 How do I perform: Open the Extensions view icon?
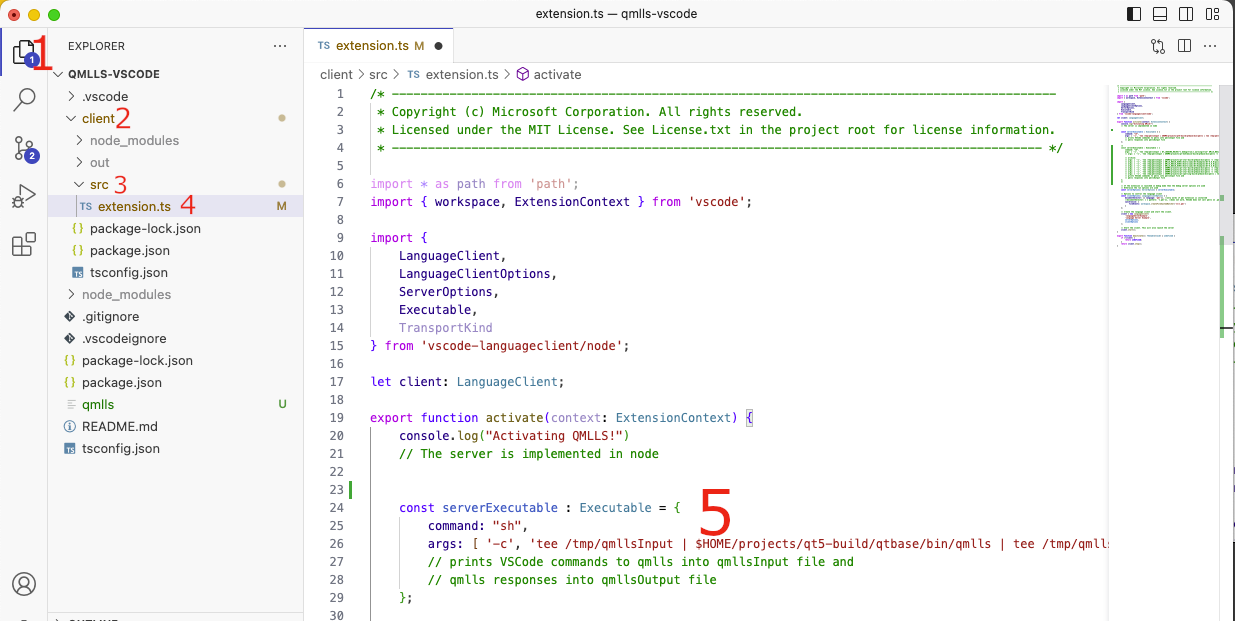24,245
